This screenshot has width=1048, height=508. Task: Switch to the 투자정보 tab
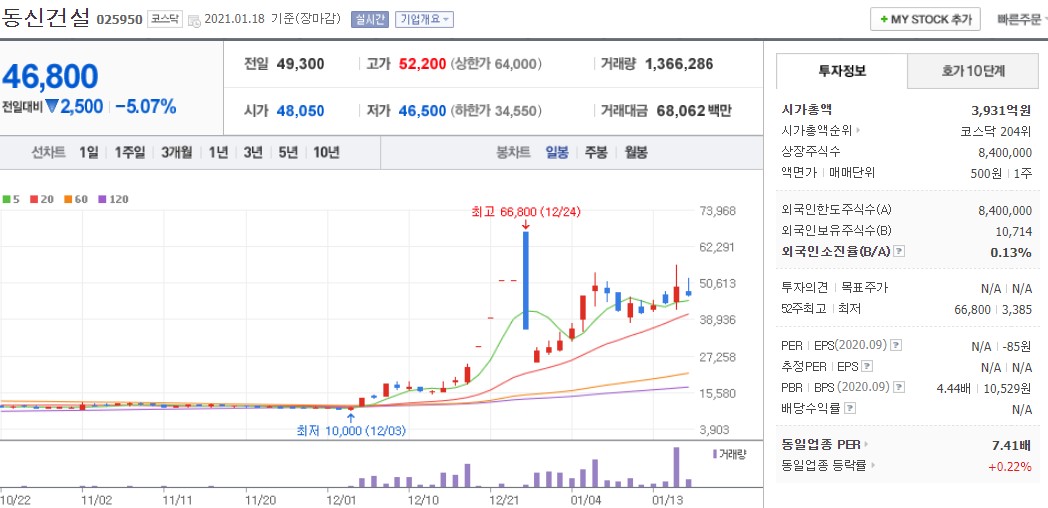coord(841,71)
